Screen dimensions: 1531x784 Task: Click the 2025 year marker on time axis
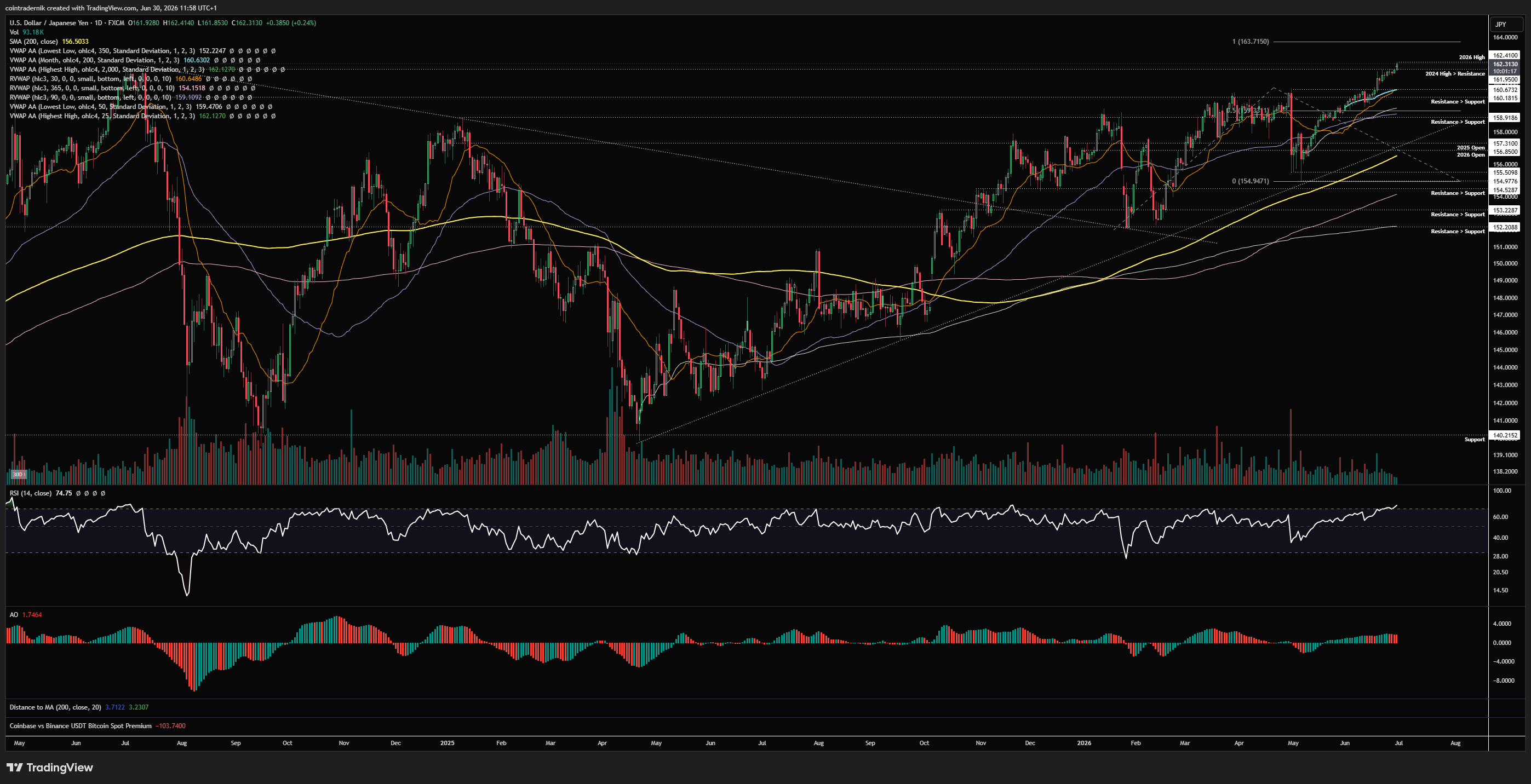tap(448, 743)
